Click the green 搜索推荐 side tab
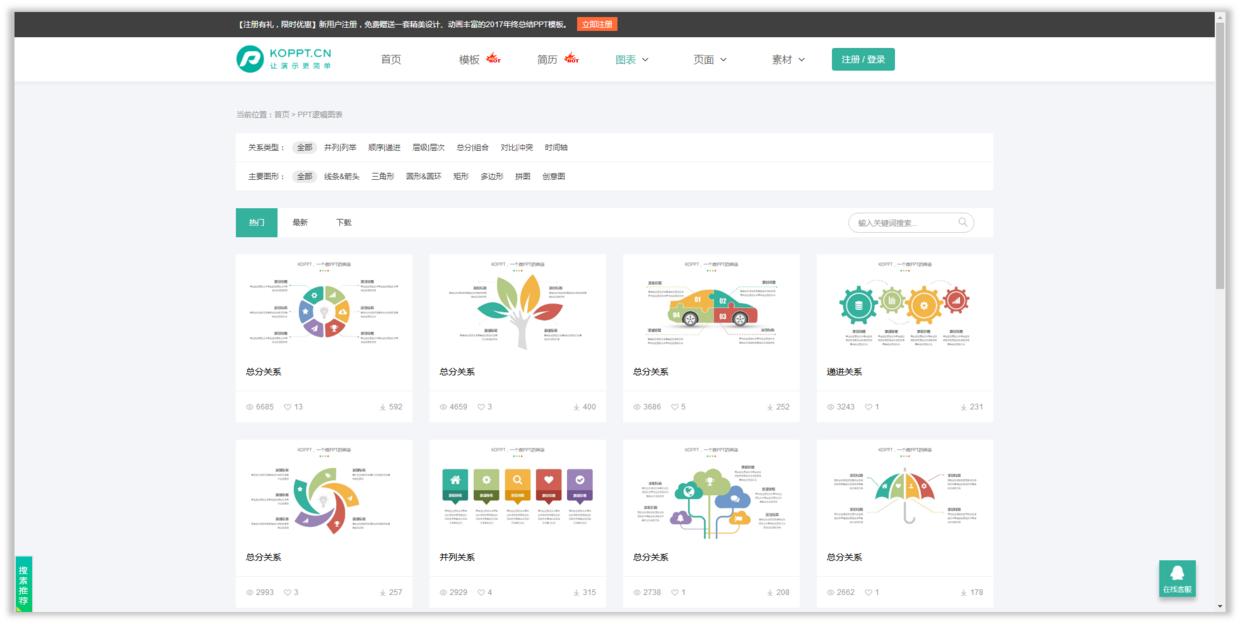This screenshot has height=624, width=1240. [x=23, y=584]
